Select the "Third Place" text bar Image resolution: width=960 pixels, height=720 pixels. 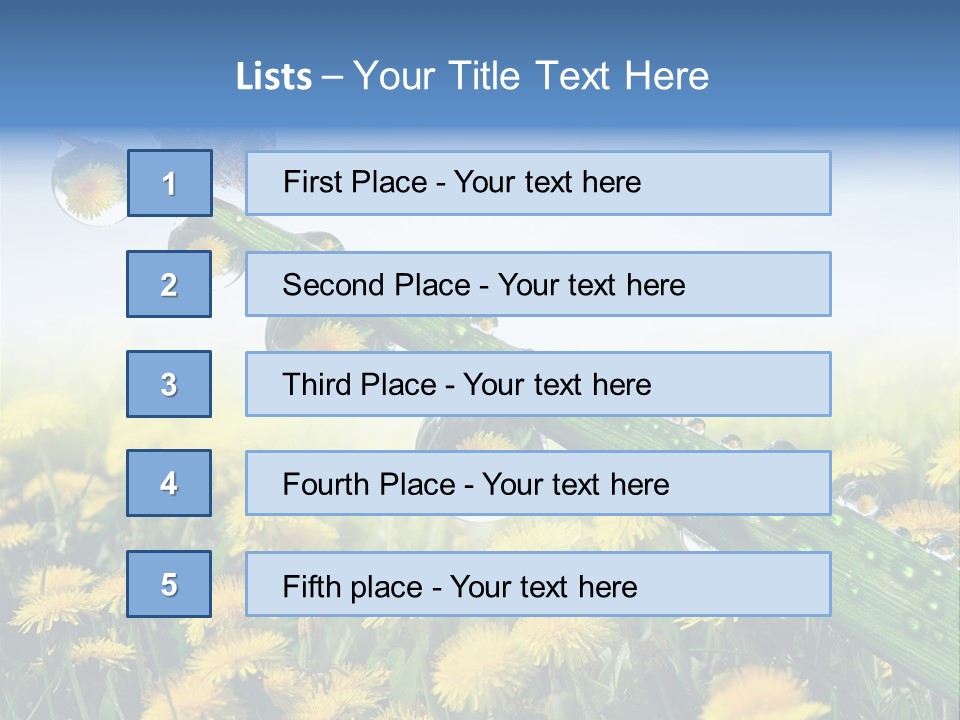tap(538, 384)
